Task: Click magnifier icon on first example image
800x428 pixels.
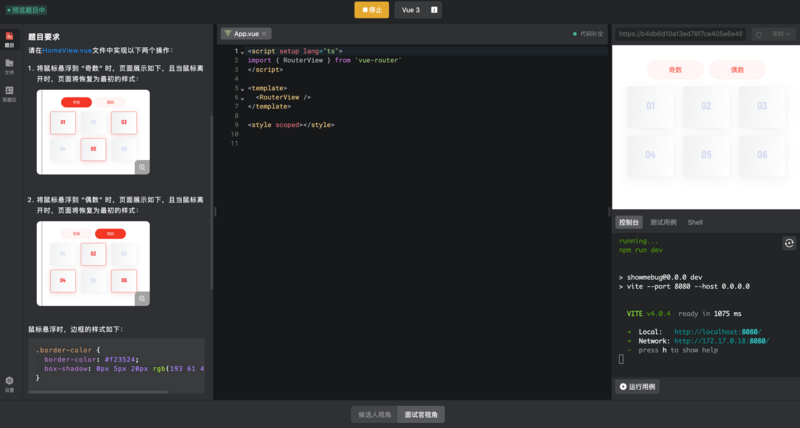Action: [142, 167]
